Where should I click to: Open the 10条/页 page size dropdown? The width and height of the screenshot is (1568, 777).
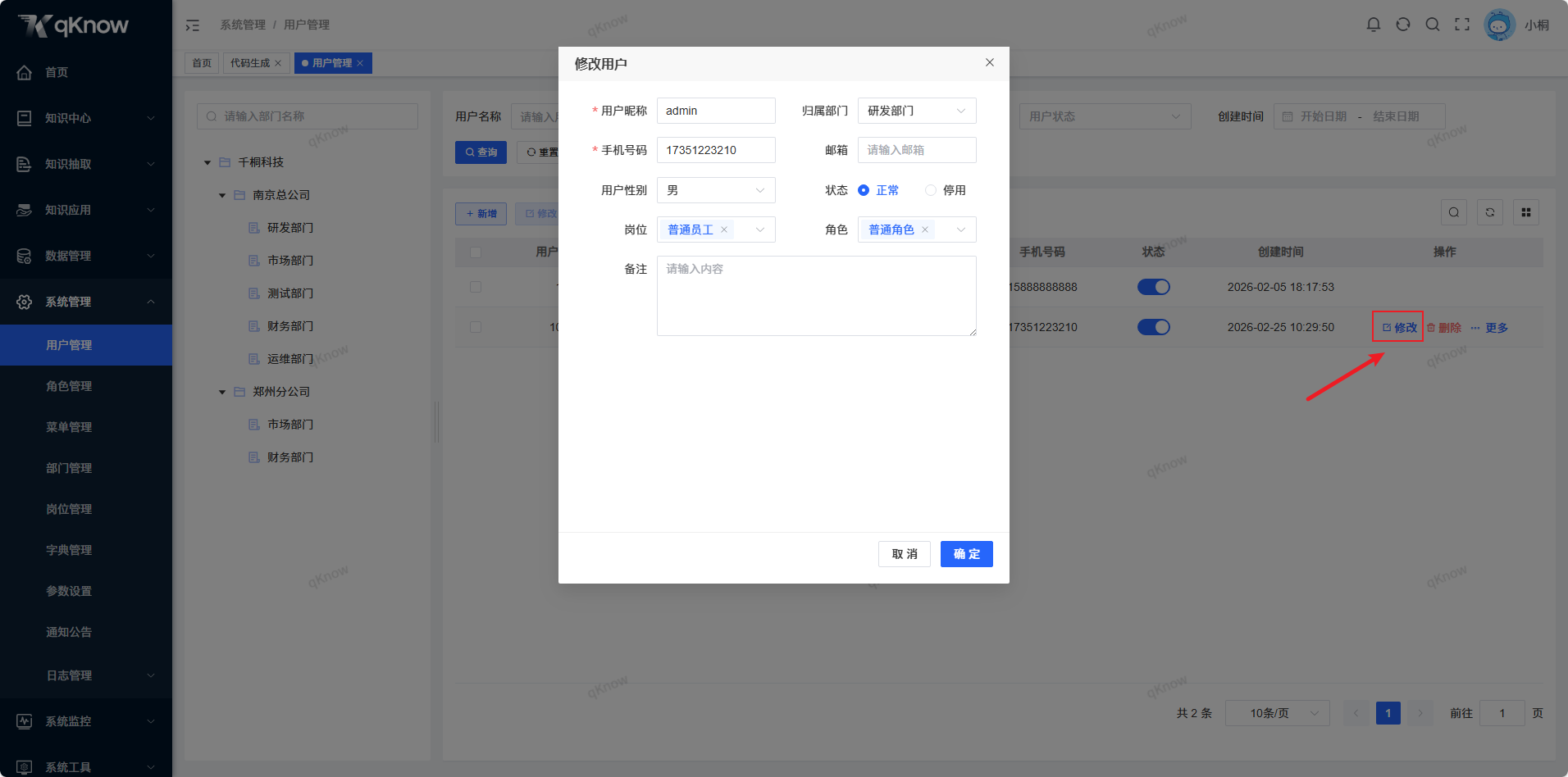(1277, 713)
